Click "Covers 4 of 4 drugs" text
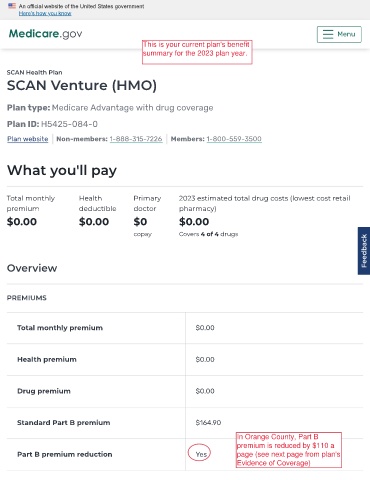370x480 pixels. tap(208, 234)
